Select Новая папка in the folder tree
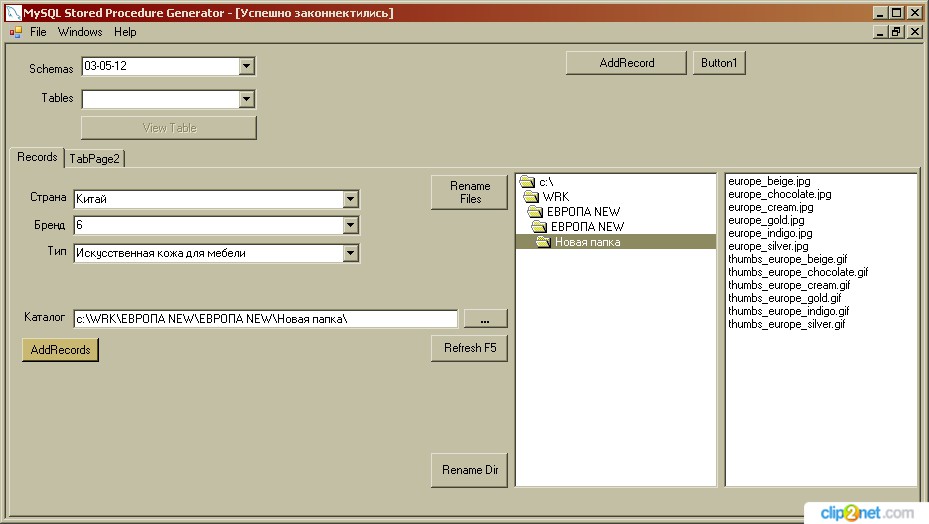929x524 pixels. coord(587,242)
